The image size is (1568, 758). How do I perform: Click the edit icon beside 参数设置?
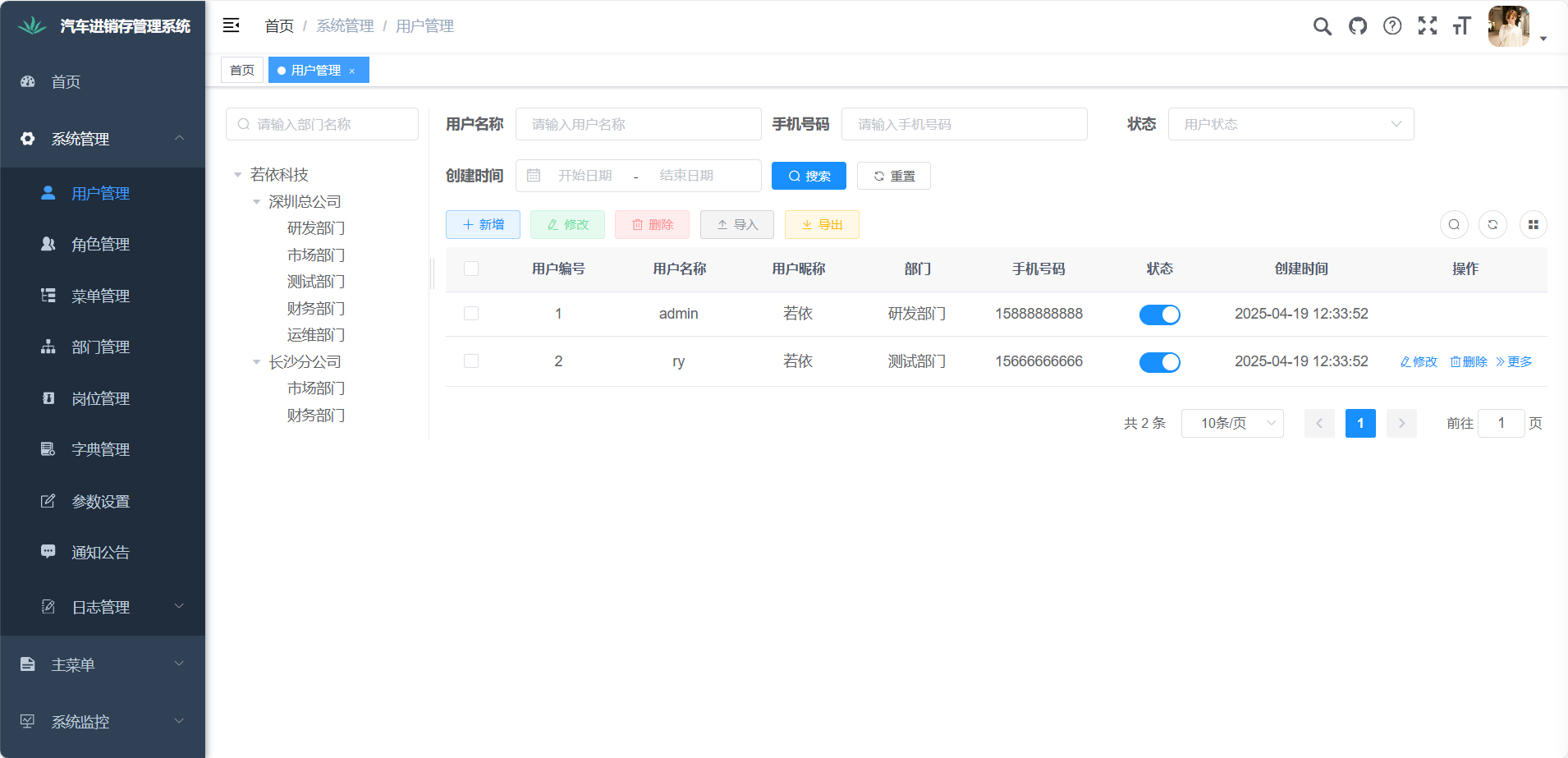(x=48, y=501)
